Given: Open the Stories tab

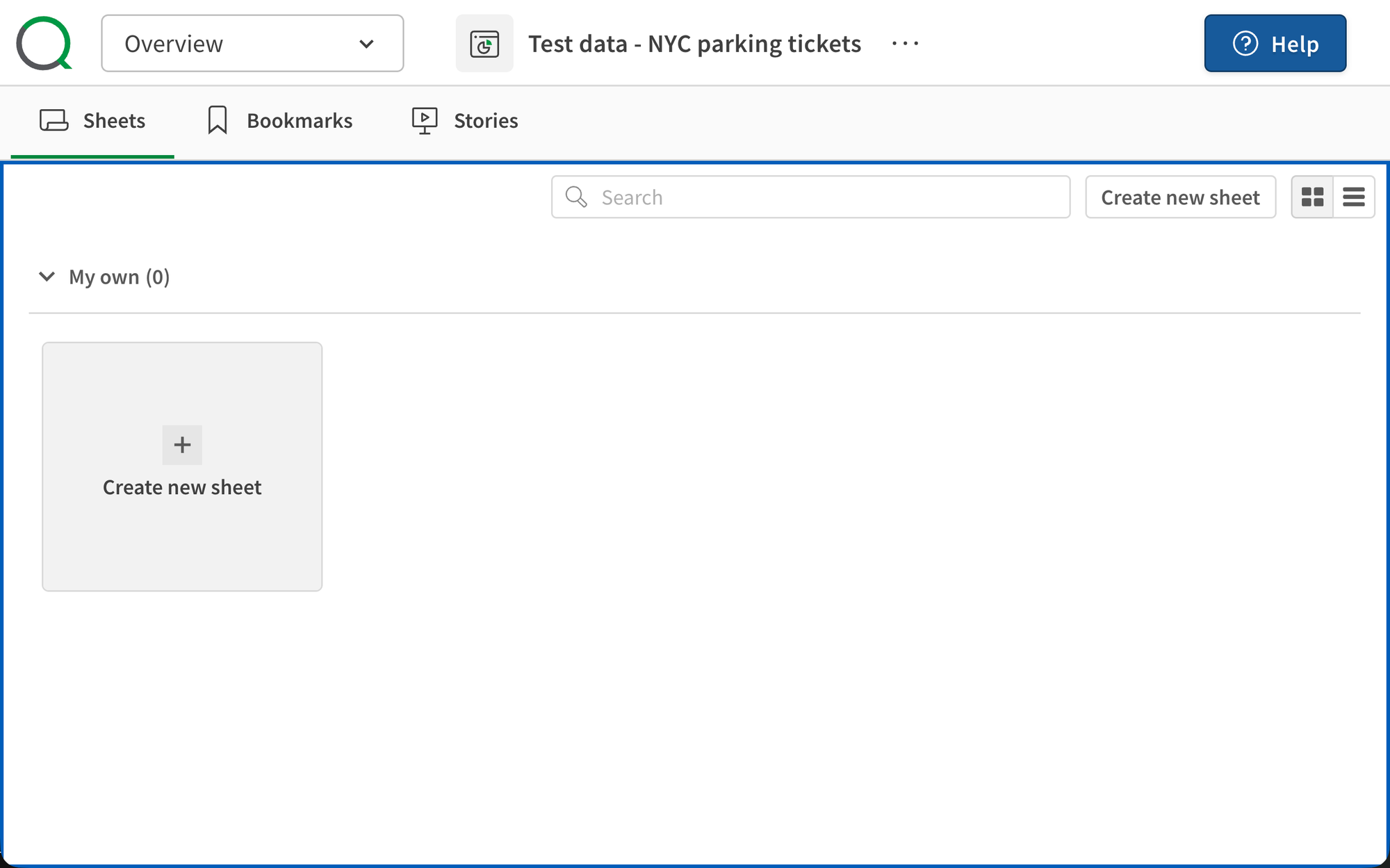Looking at the screenshot, I should pos(465,121).
